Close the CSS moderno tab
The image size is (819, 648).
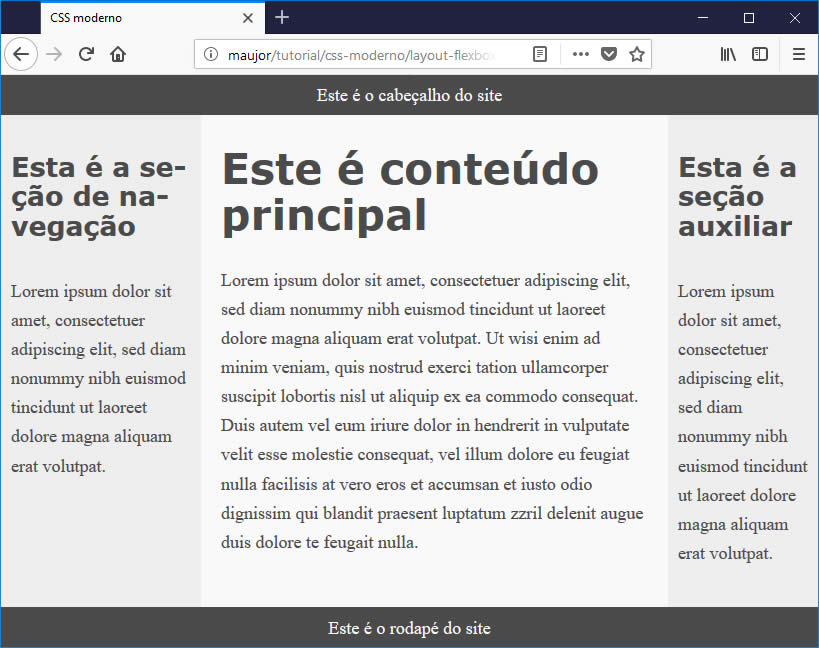pos(248,18)
